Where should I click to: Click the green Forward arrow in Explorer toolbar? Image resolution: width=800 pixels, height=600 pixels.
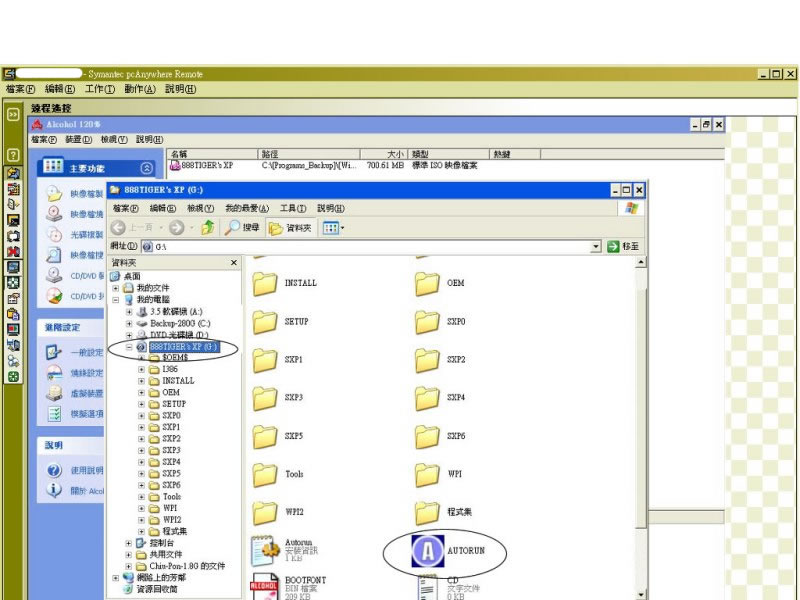pyautogui.click(x=177, y=228)
